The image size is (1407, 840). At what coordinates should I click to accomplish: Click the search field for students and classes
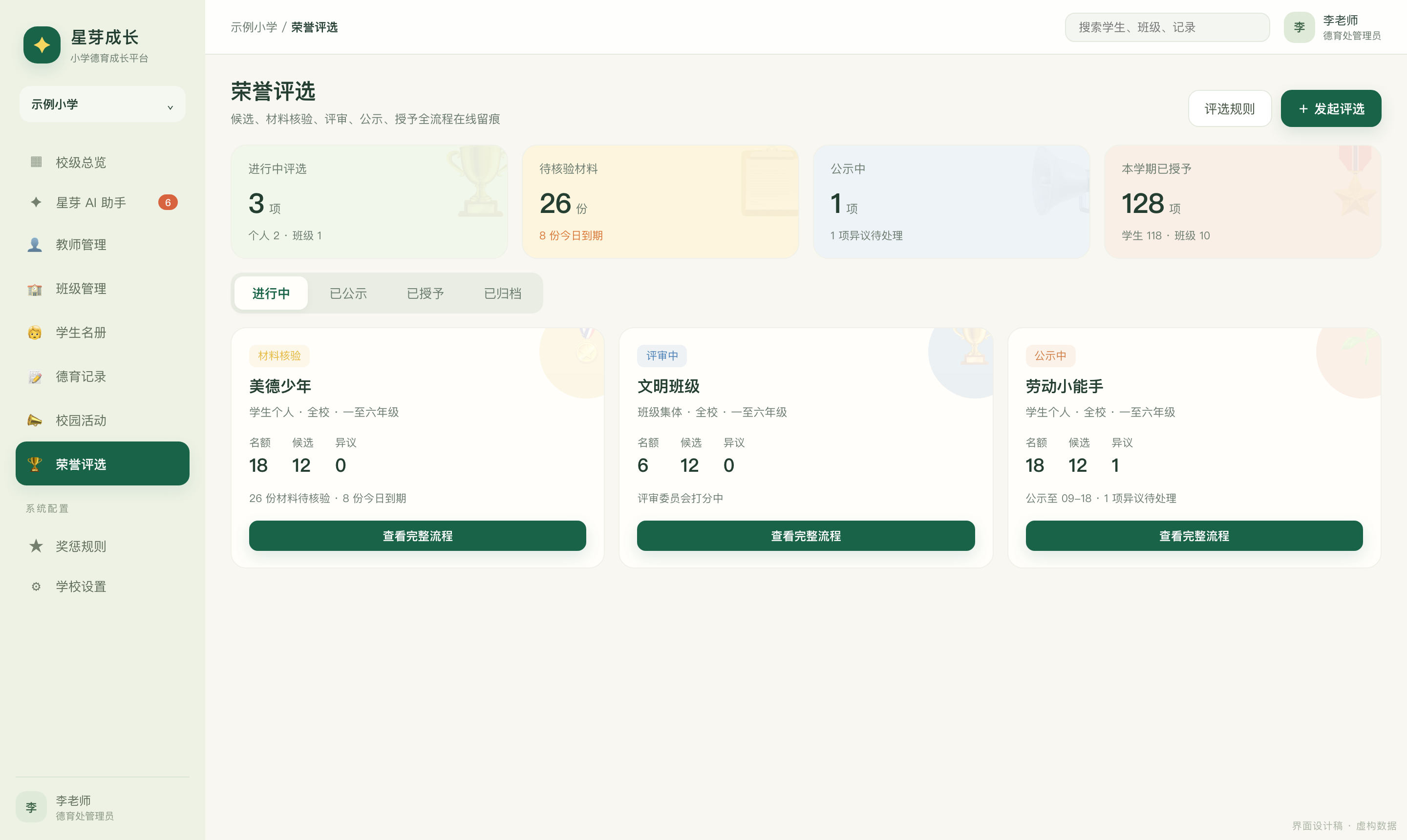tap(1167, 27)
